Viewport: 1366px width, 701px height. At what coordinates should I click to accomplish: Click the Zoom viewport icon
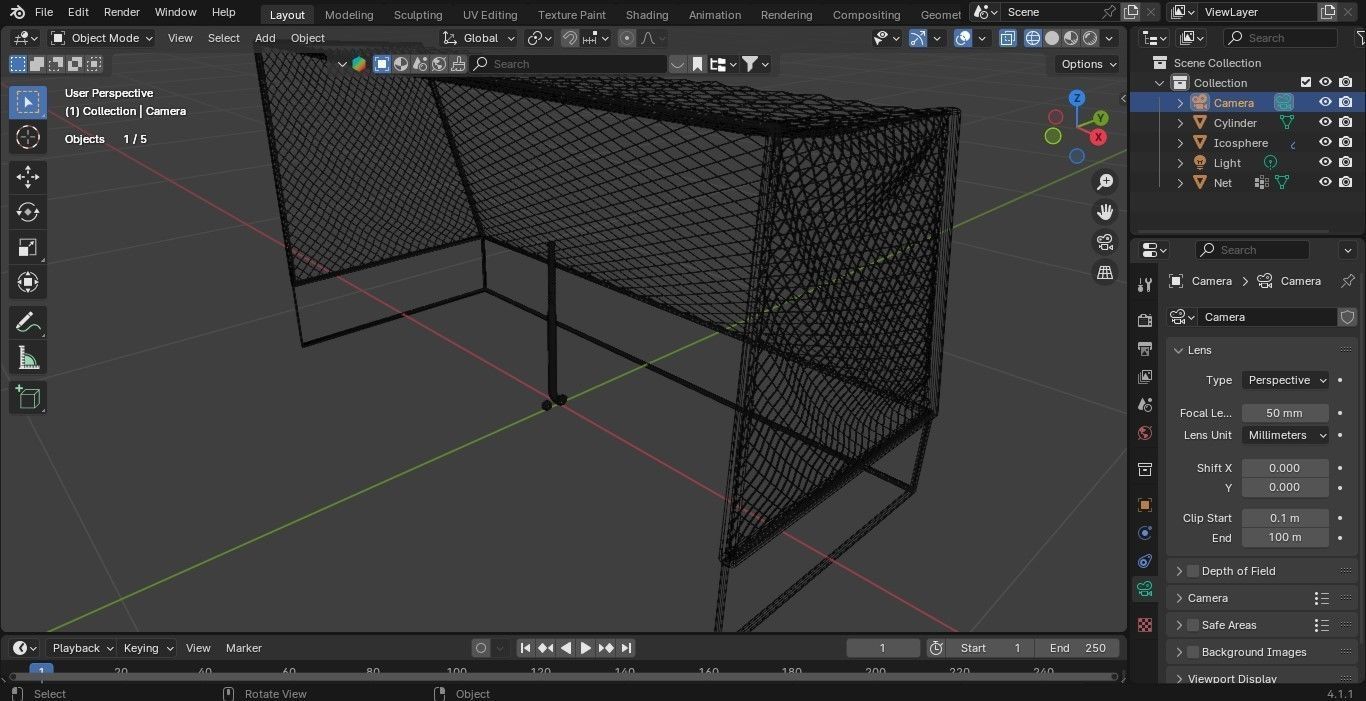pyautogui.click(x=1105, y=182)
